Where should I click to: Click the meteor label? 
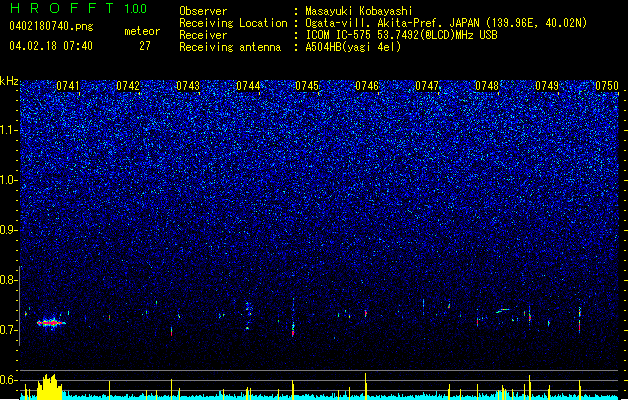point(142,31)
